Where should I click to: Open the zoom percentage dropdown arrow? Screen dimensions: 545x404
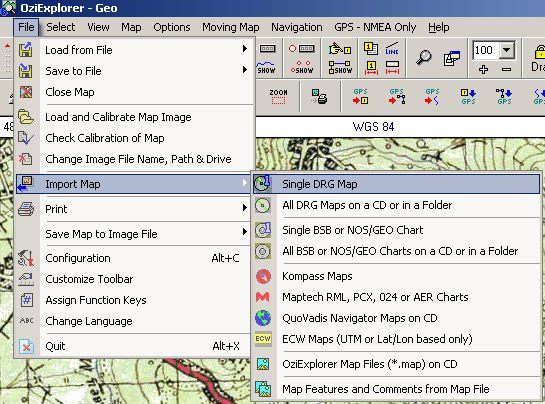[507, 50]
